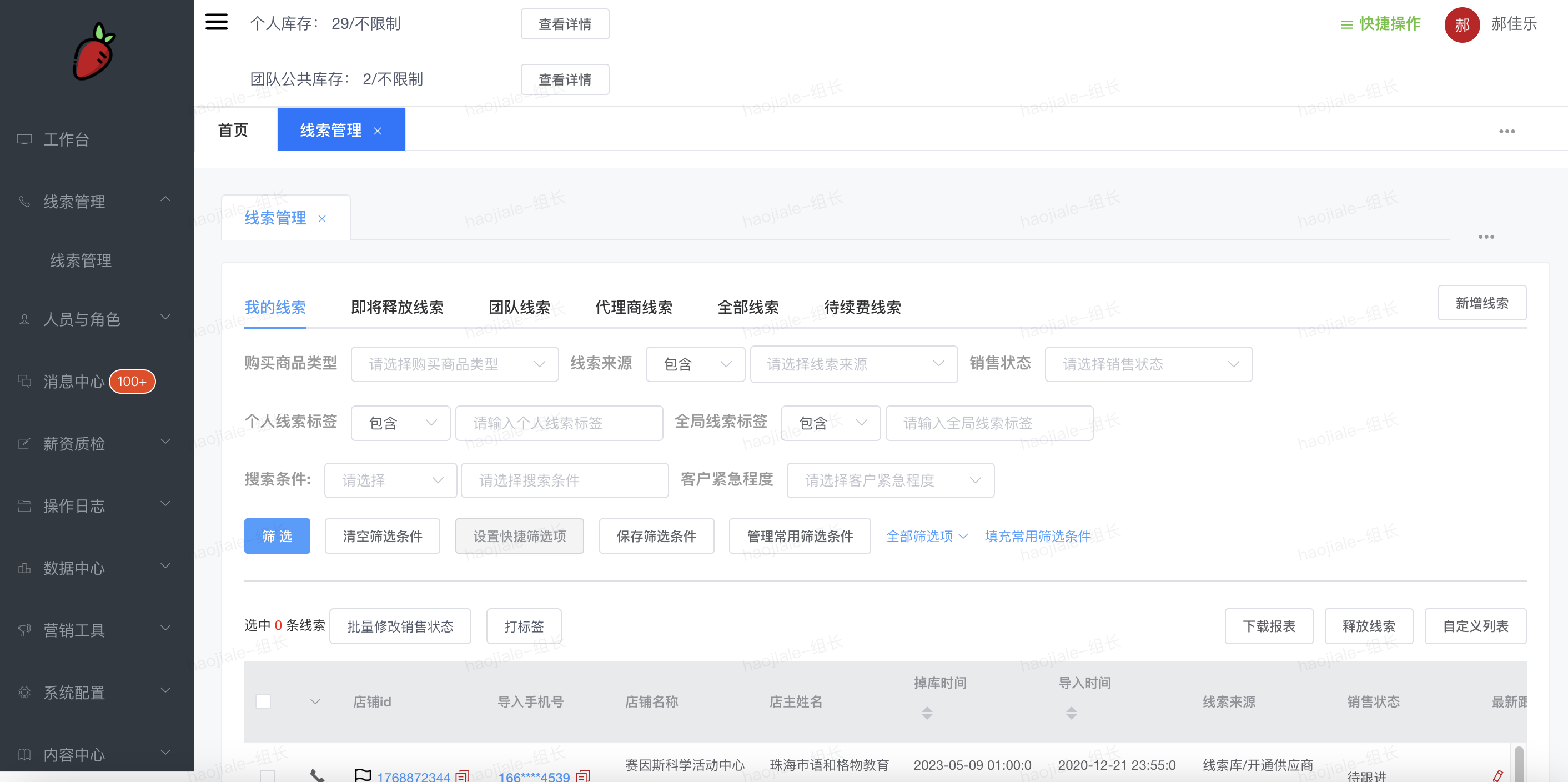Screen dimensions: 1568x782
Task: Switch to 待续费线索 tab
Action: pyautogui.click(x=862, y=307)
